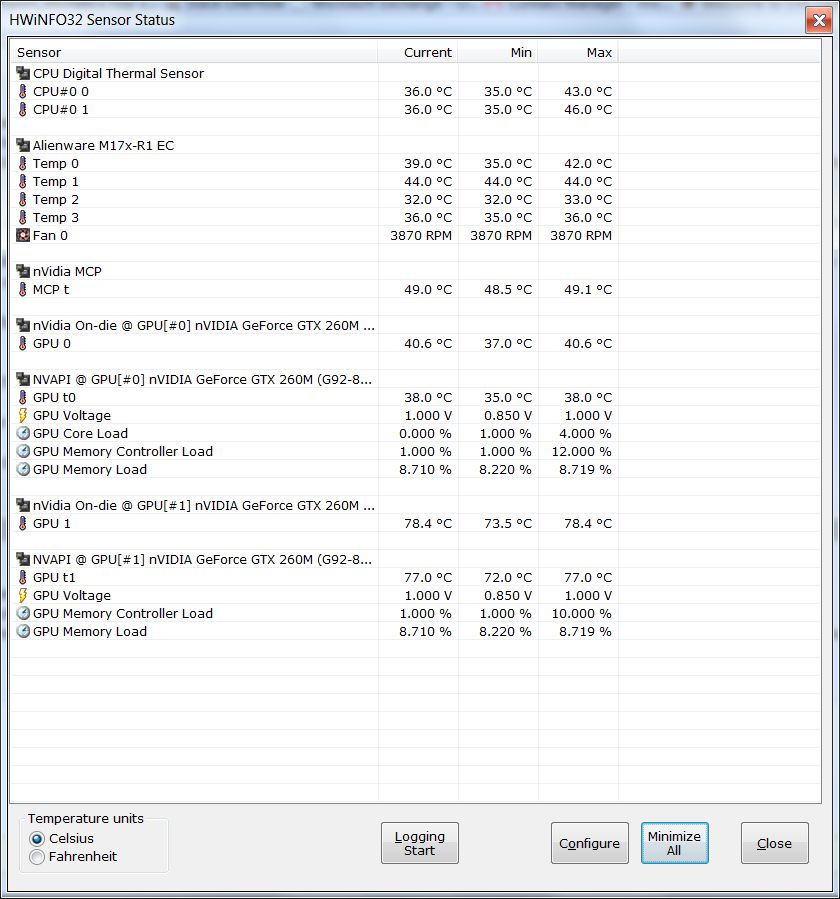Start logging with the Logging Start button
Image resolution: width=840 pixels, height=899 pixels.
(x=420, y=843)
